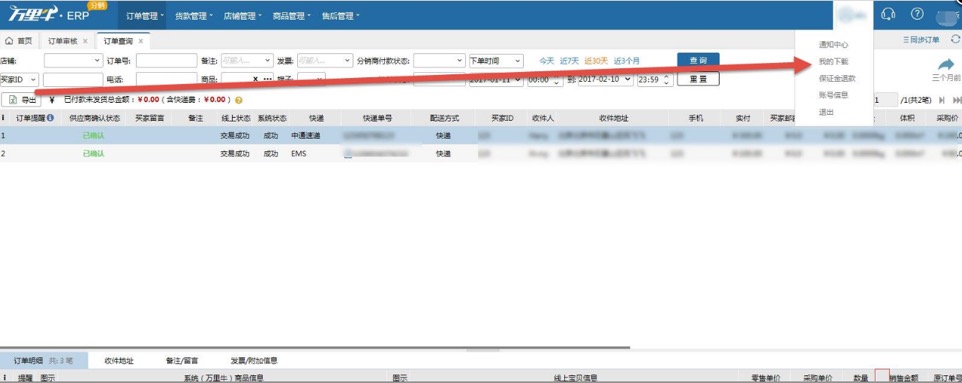Open the 货款管理 menu

194,16
